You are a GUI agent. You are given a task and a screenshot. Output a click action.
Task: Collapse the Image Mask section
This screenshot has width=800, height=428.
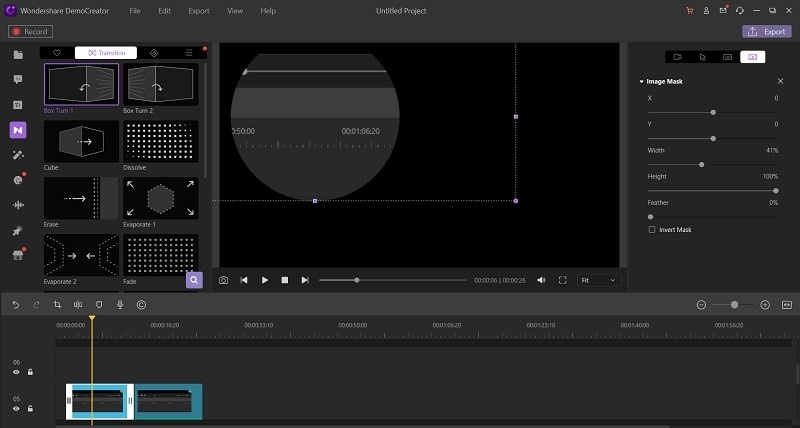click(x=641, y=82)
